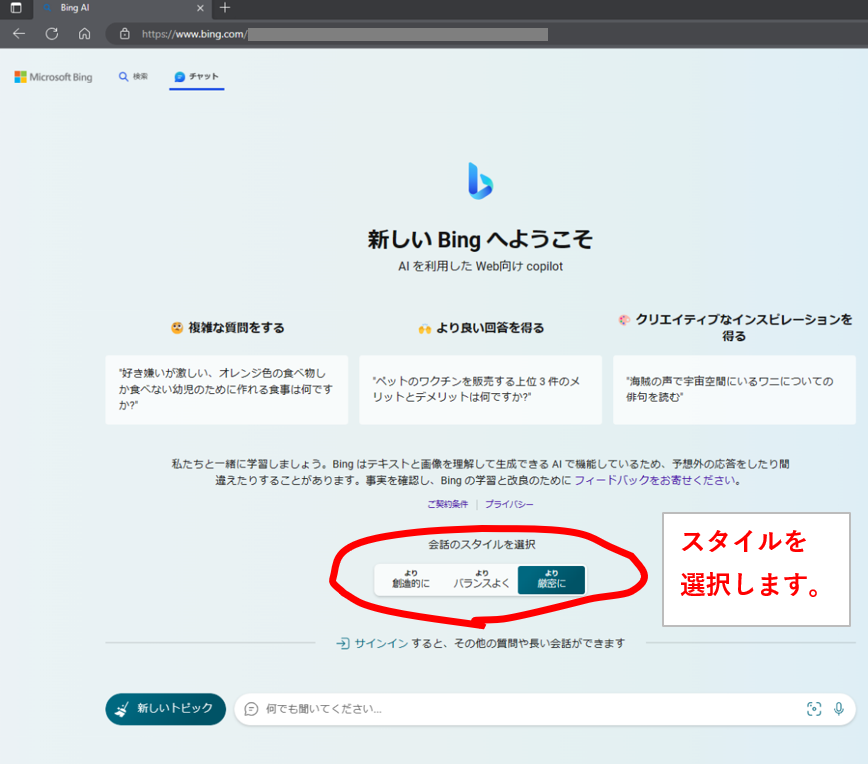Click the browser back arrow
868x764 pixels.
point(19,34)
